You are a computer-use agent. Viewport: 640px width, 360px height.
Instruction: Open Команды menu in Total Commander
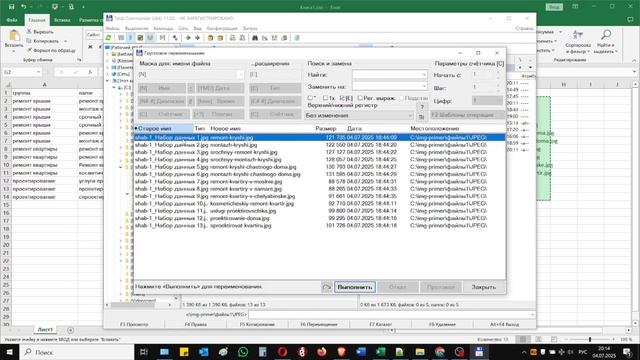pyautogui.click(x=163, y=28)
